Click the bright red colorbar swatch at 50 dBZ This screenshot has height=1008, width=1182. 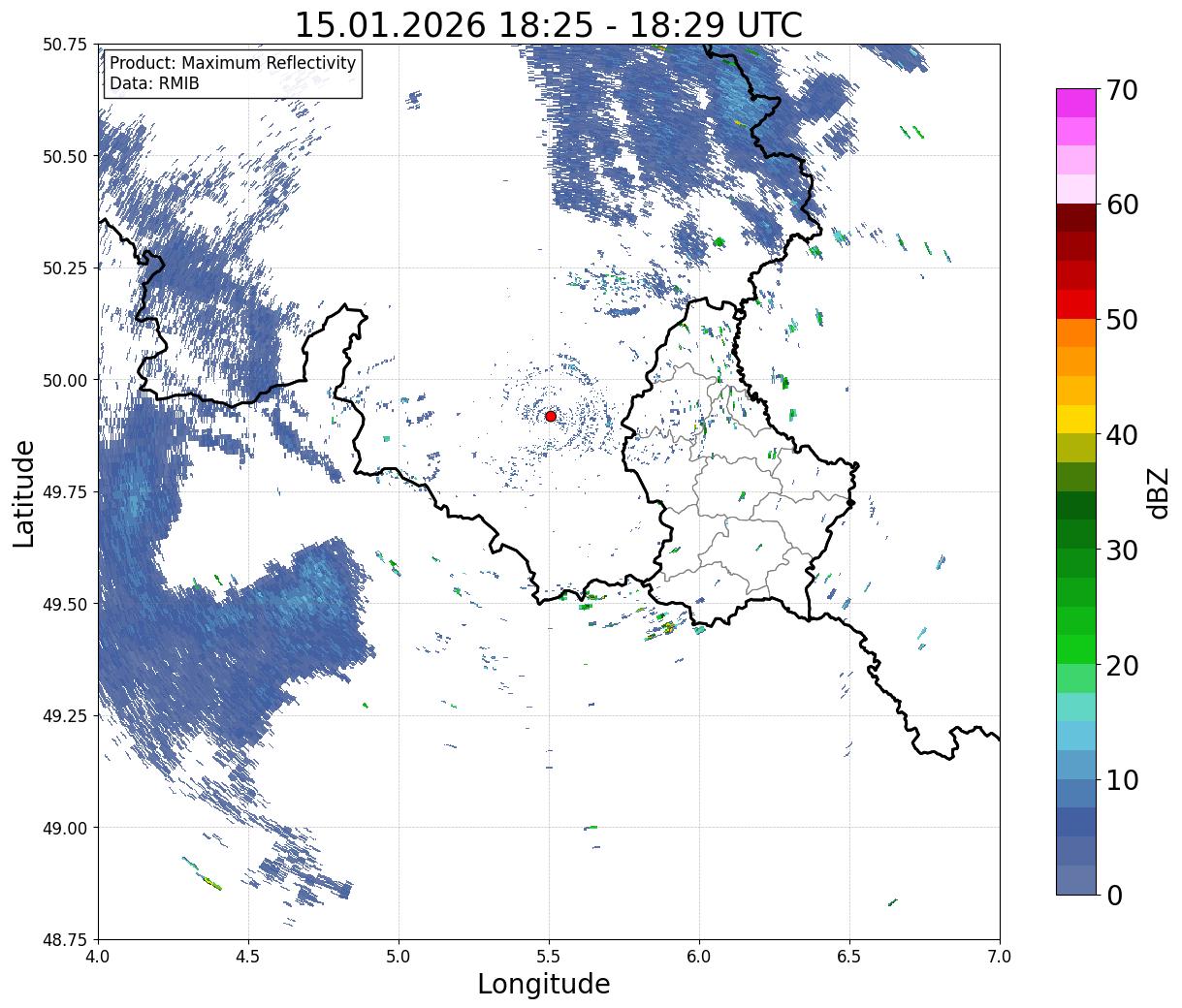pyautogui.click(x=1076, y=304)
